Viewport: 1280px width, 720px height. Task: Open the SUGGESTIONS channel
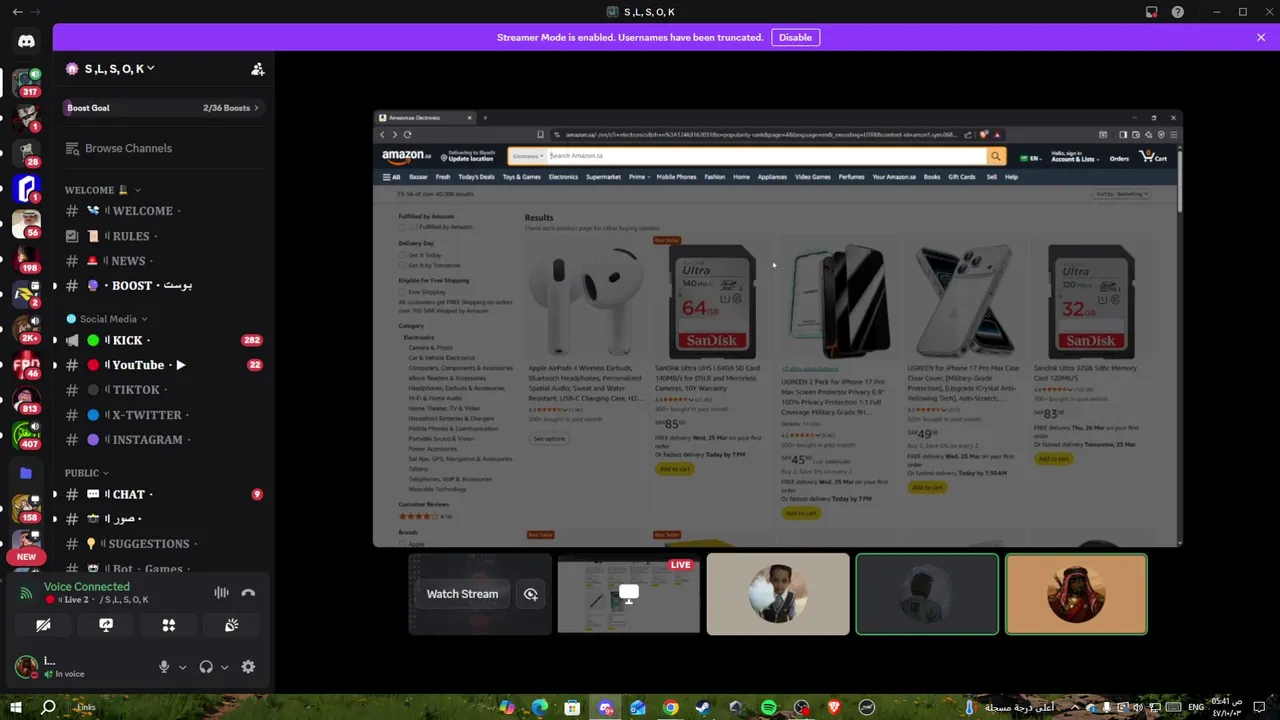[163, 544]
